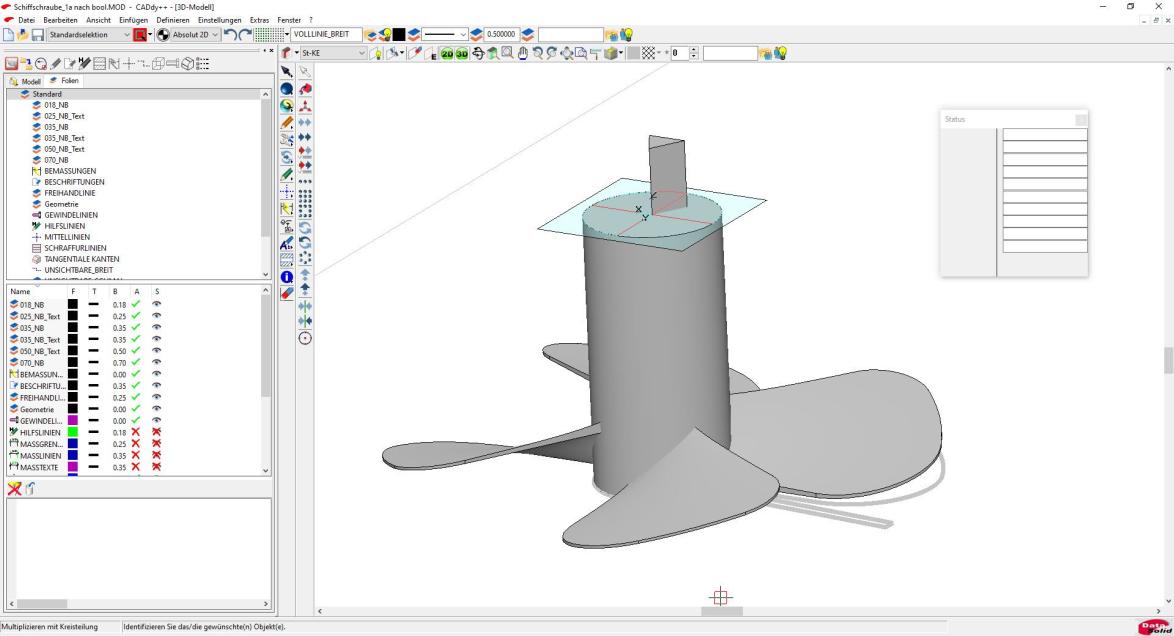Expand the St-KE combo box
The width and height of the screenshot is (1174, 636).
click(361, 53)
